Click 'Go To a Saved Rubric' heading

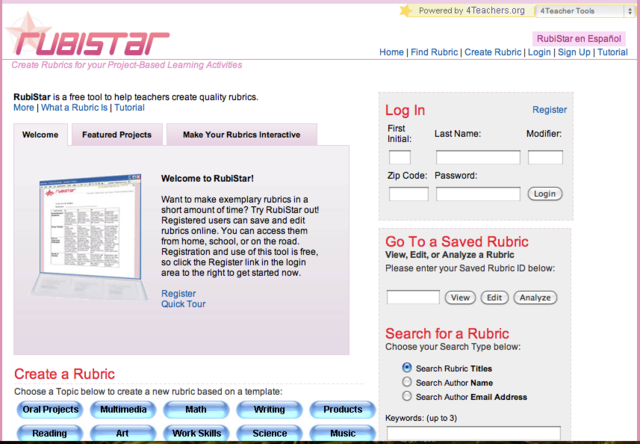[457, 242]
